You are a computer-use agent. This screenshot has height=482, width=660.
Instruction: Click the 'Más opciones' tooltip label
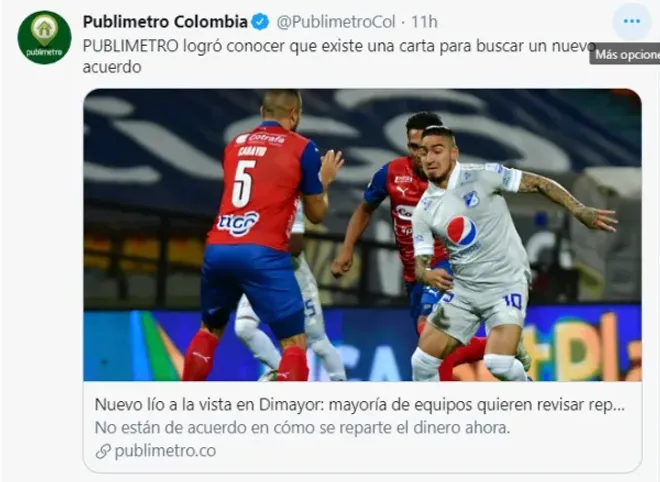click(x=625, y=54)
